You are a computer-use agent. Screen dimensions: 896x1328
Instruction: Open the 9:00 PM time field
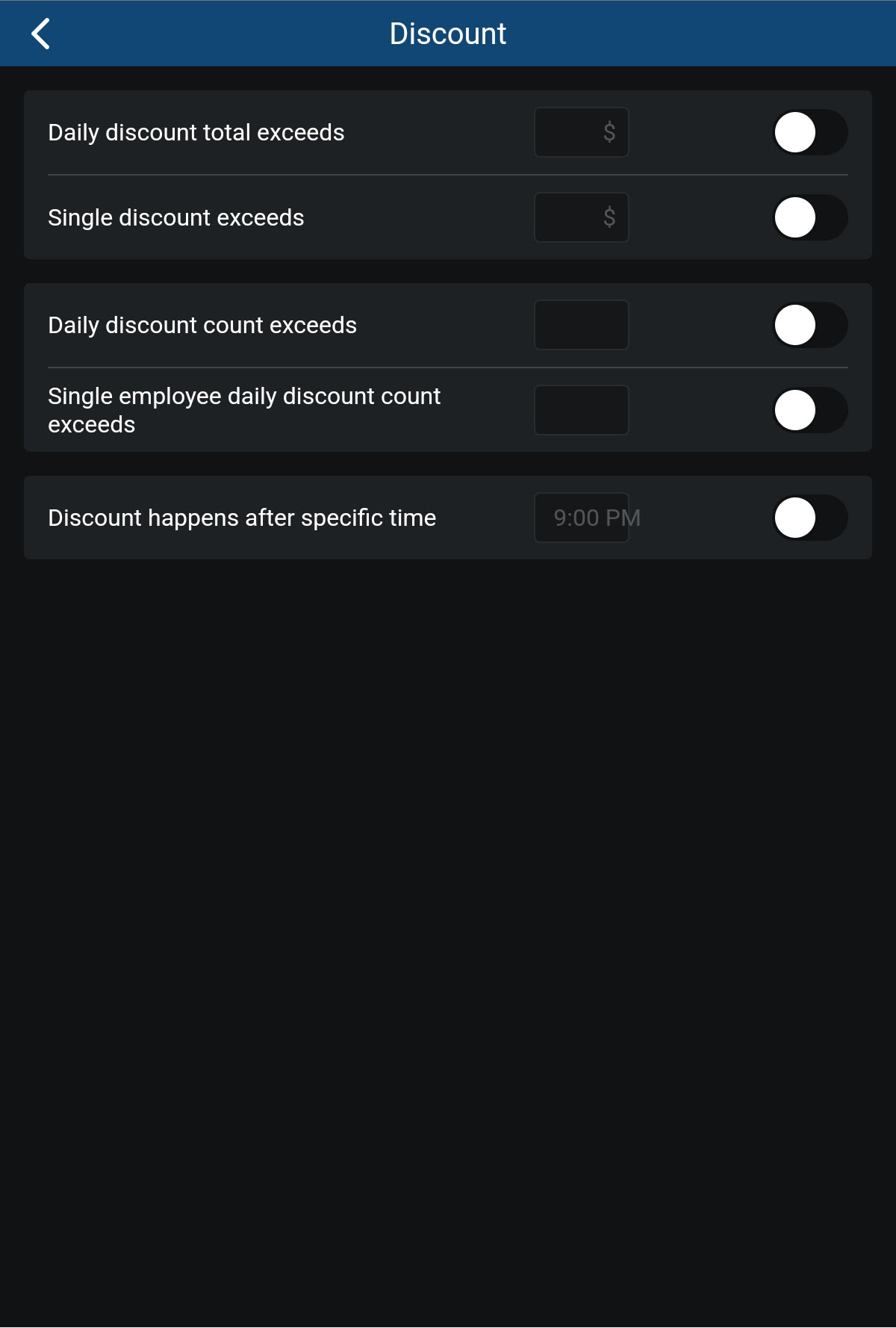pyautogui.click(x=582, y=517)
